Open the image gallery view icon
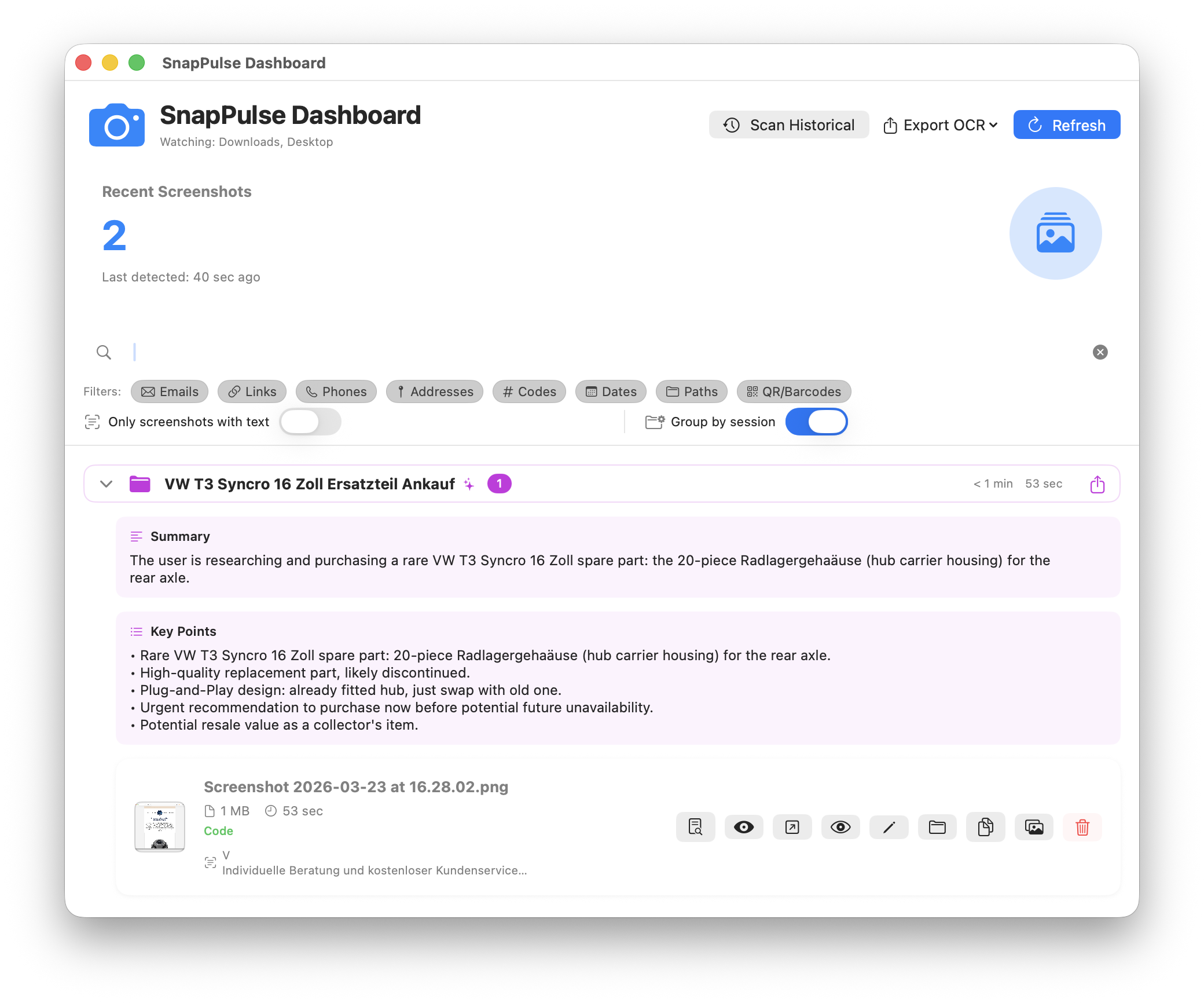Screen dimensions: 1204x1003 pos(1034,827)
